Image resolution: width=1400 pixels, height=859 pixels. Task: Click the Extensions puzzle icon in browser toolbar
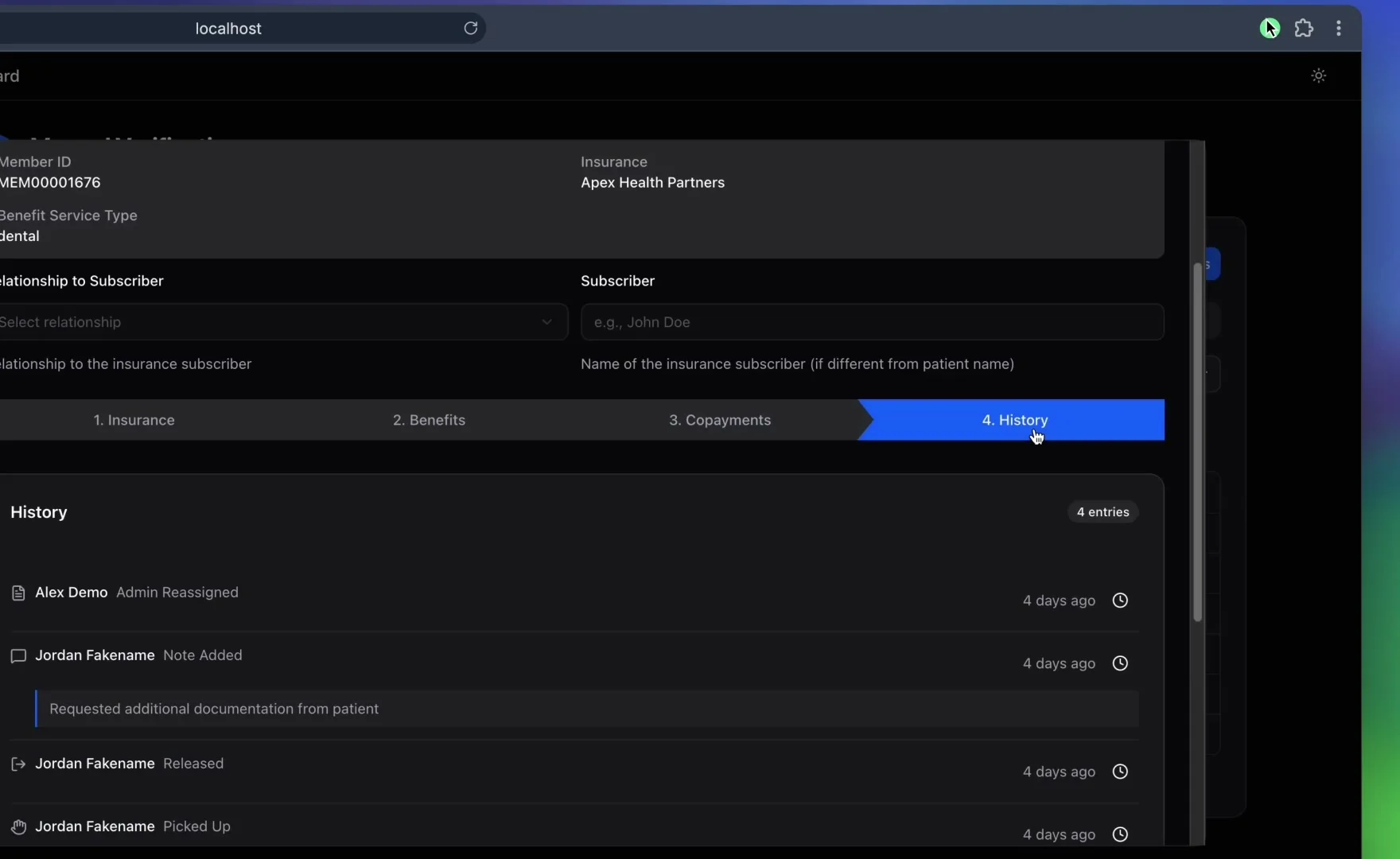pyautogui.click(x=1305, y=28)
